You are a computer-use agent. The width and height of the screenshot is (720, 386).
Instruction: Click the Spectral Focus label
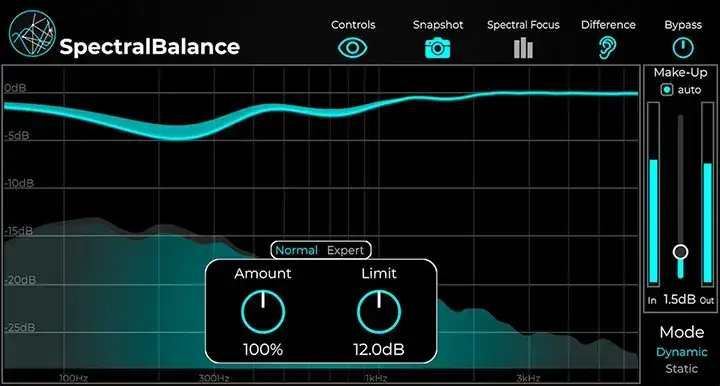coord(523,25)
